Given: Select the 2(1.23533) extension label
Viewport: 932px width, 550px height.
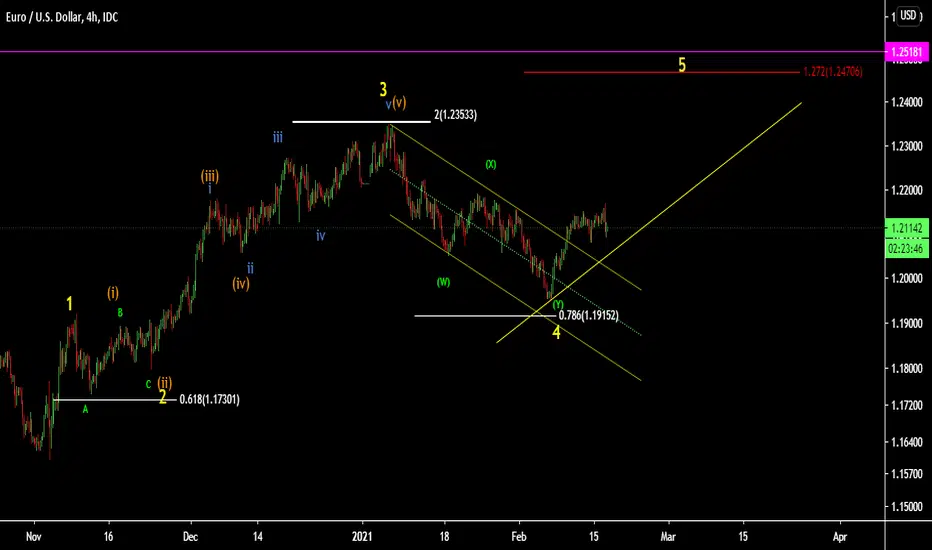Looking at the screenshot, I should click(x=455, y=115).
